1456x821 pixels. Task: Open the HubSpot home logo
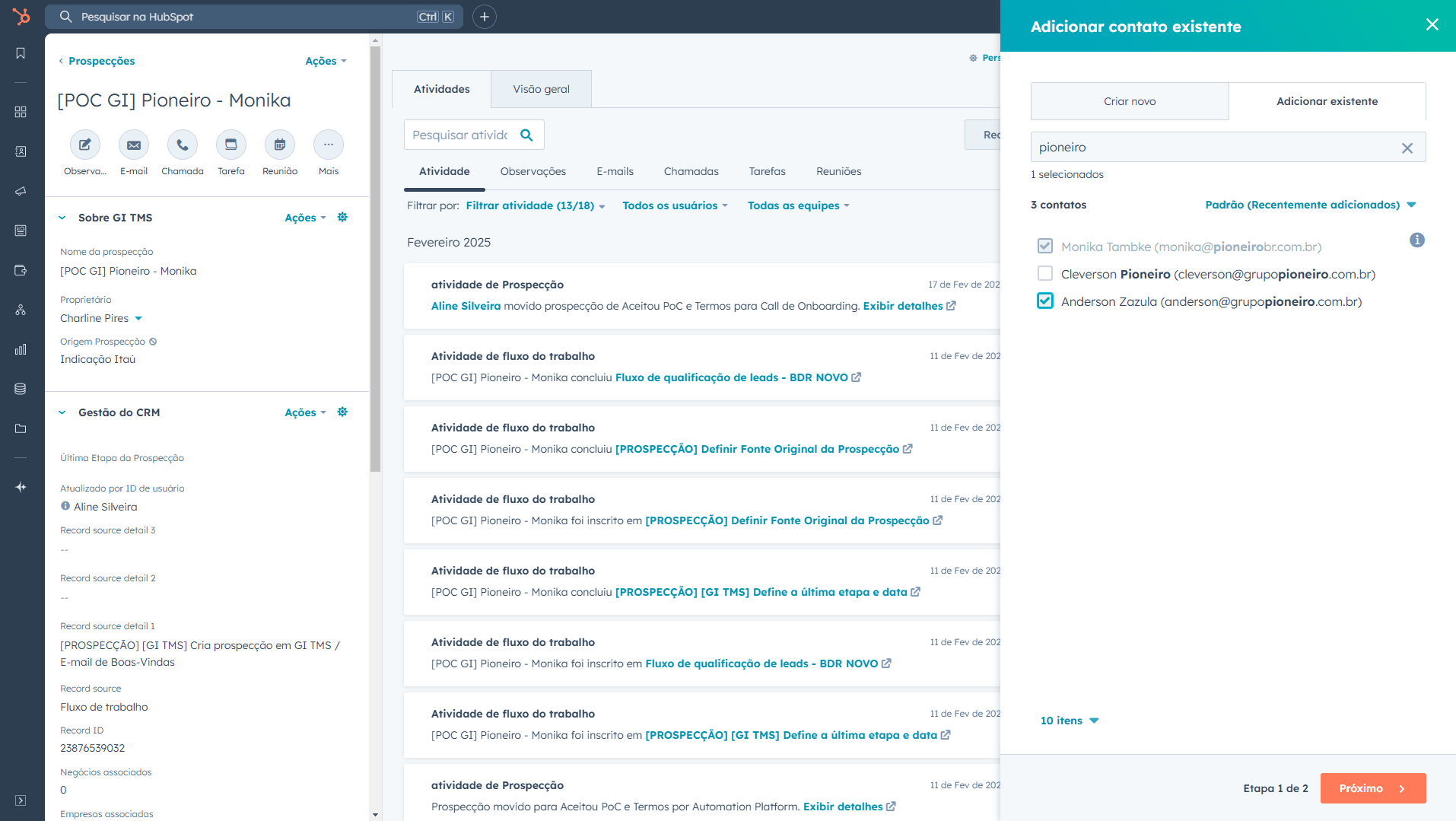[21, 16]
